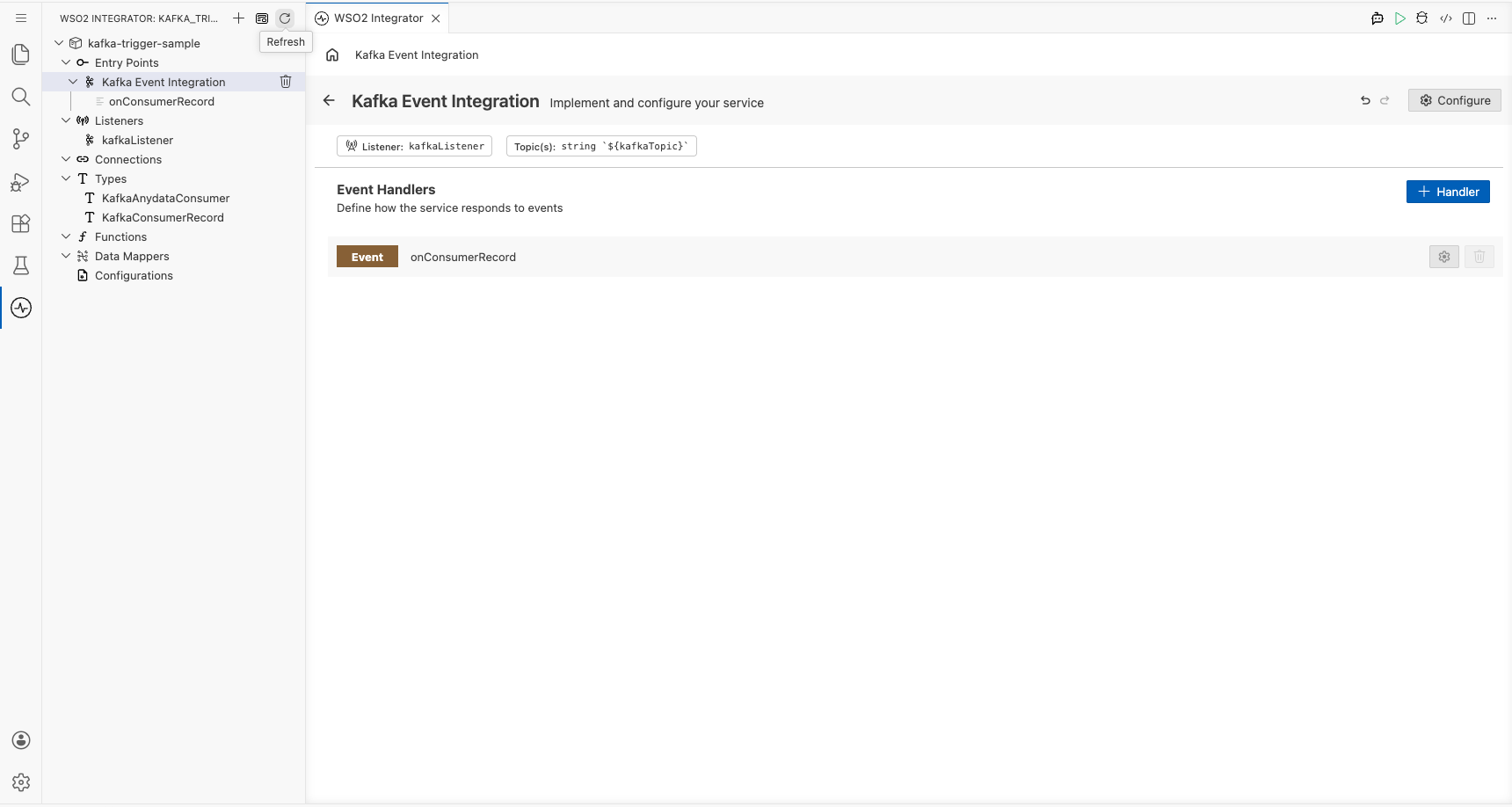The image size is (1512, 807).
Task: Go to home via house icon
Action: 332,55
